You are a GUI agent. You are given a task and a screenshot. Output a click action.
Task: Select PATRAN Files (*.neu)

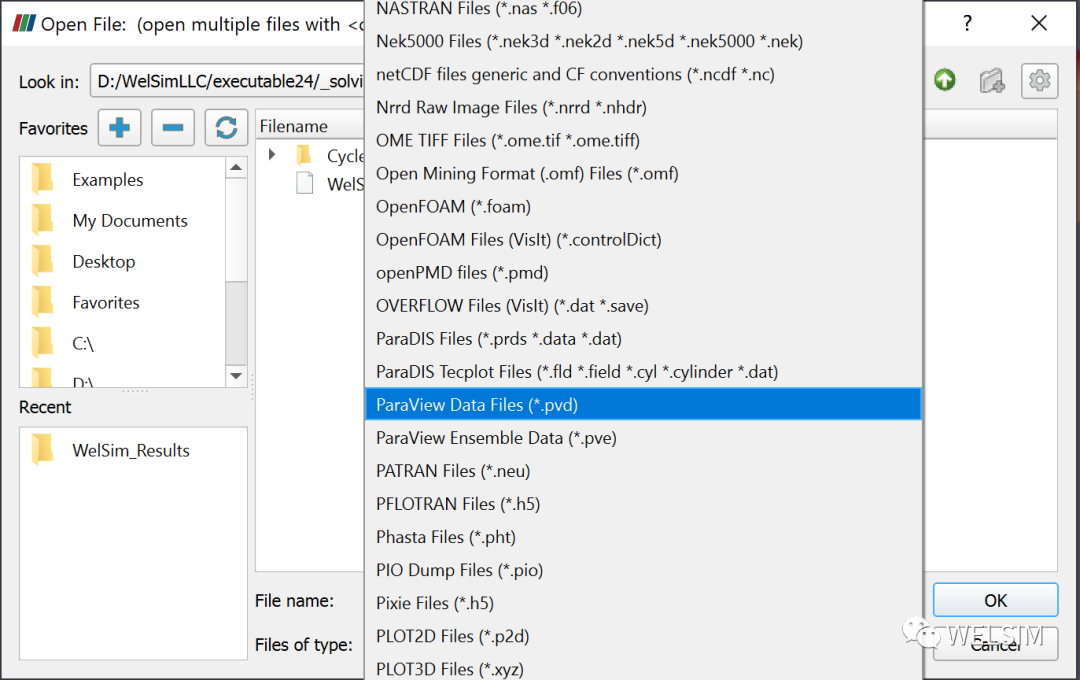click(643, 471)
